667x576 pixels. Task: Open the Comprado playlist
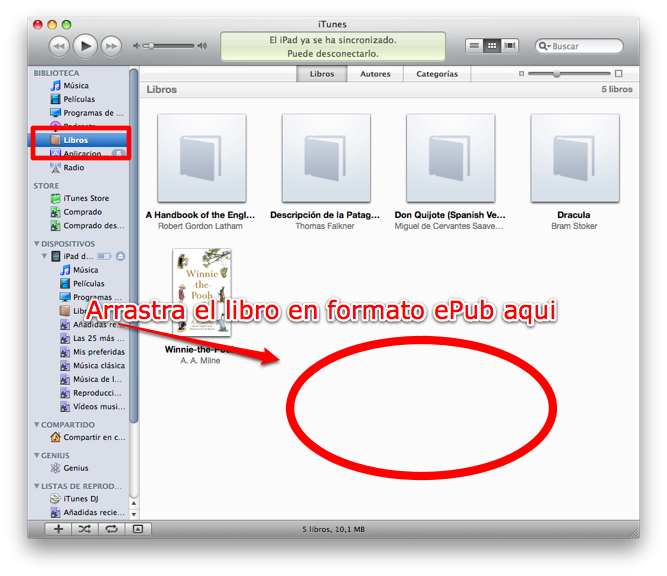point(76,212)
